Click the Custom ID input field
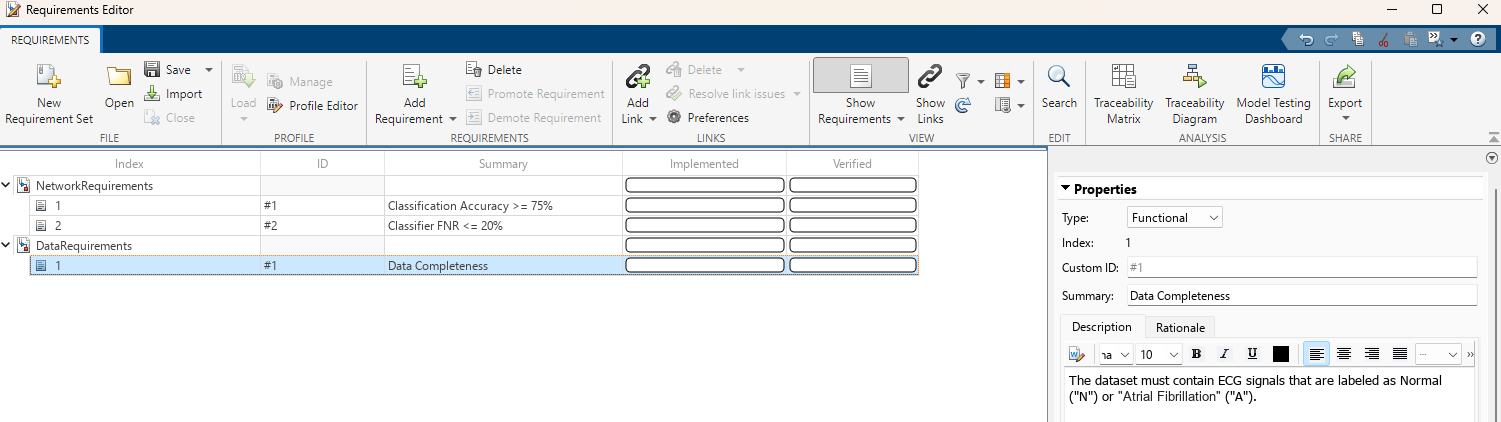1501x422 pixels. point(1301,267)
